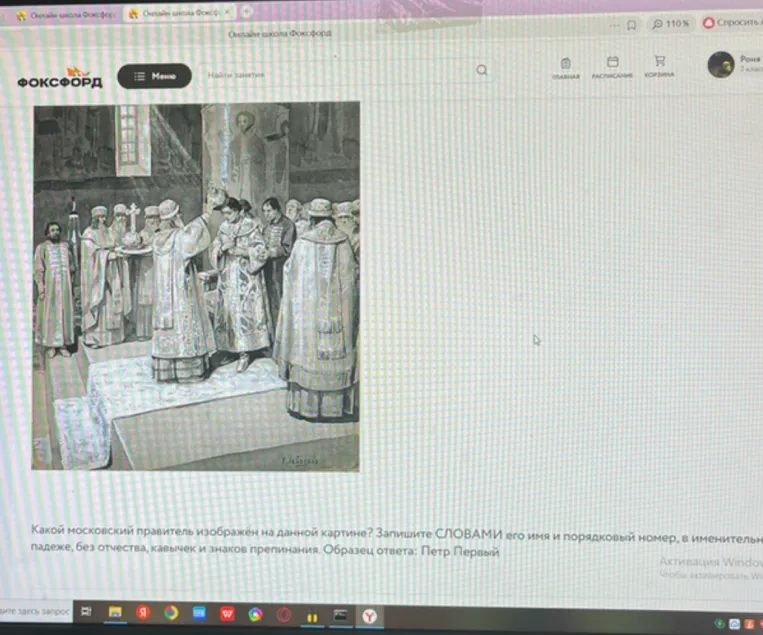763x635 pixels.
Task: Open a new browser tab
Action: tap(247, 12)
